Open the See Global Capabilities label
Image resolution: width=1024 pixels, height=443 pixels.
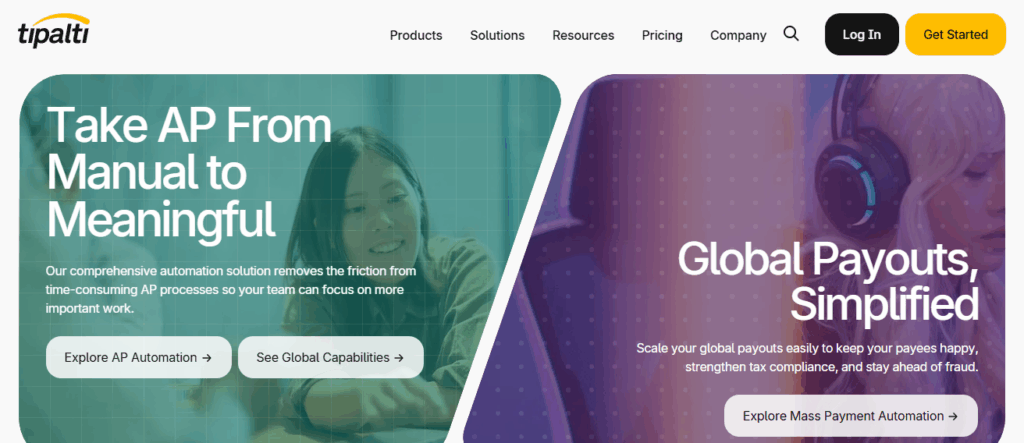click(323, 357)
